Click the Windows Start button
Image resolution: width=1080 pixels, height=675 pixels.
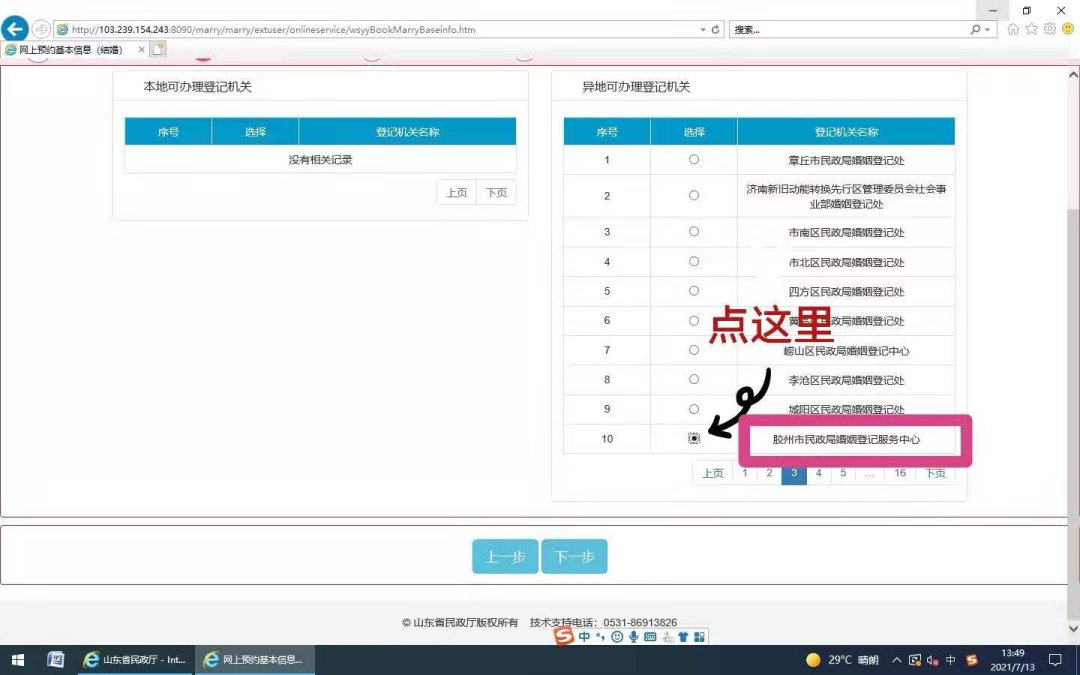tap(17, 660)
